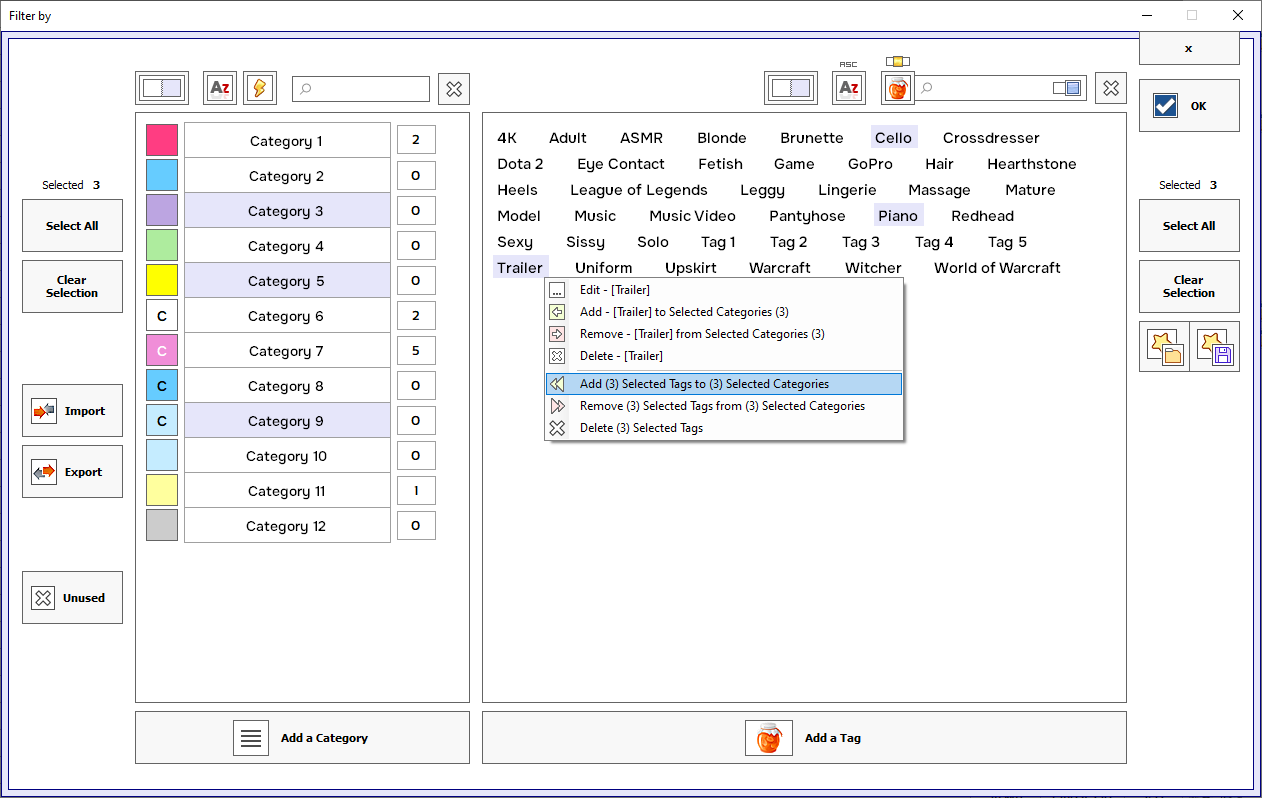Deselect the Cello tag
1262x798 pixels.
pyautogui.click(x=894, y=138)
